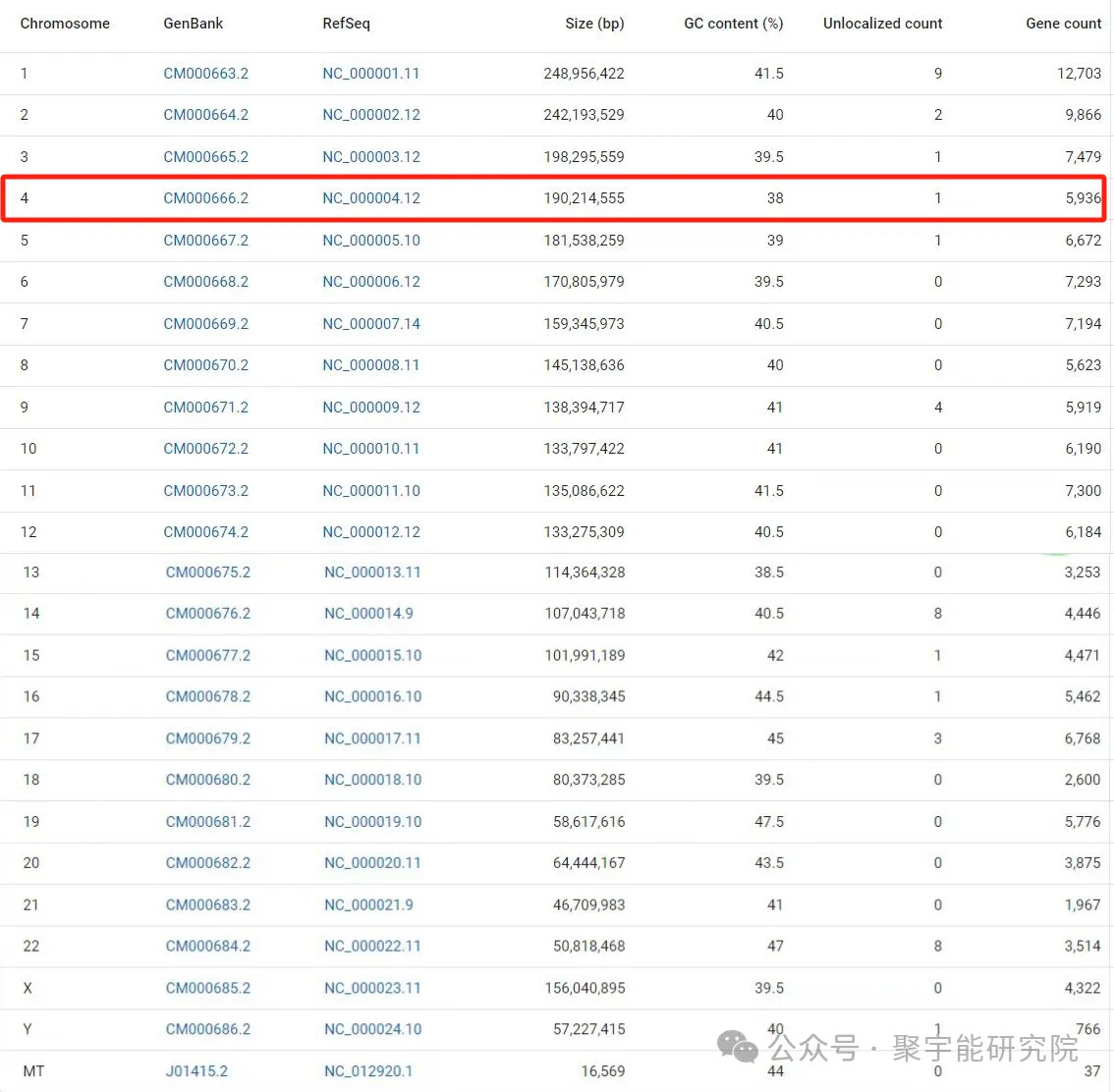Open NC_000004.12 for chromosome 4
The height and width of the screenshot is (1092, 1114).
370,197
